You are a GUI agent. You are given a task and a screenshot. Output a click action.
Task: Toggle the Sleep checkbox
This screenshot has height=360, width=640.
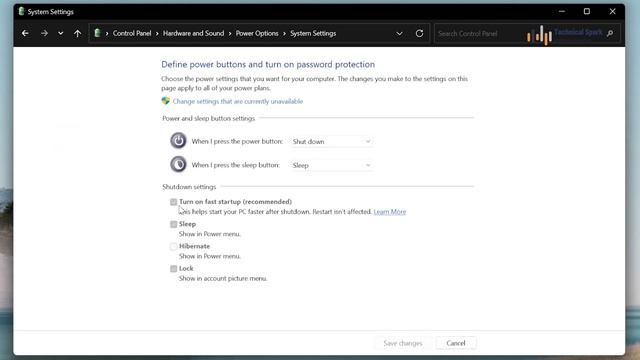coord(173,224)
